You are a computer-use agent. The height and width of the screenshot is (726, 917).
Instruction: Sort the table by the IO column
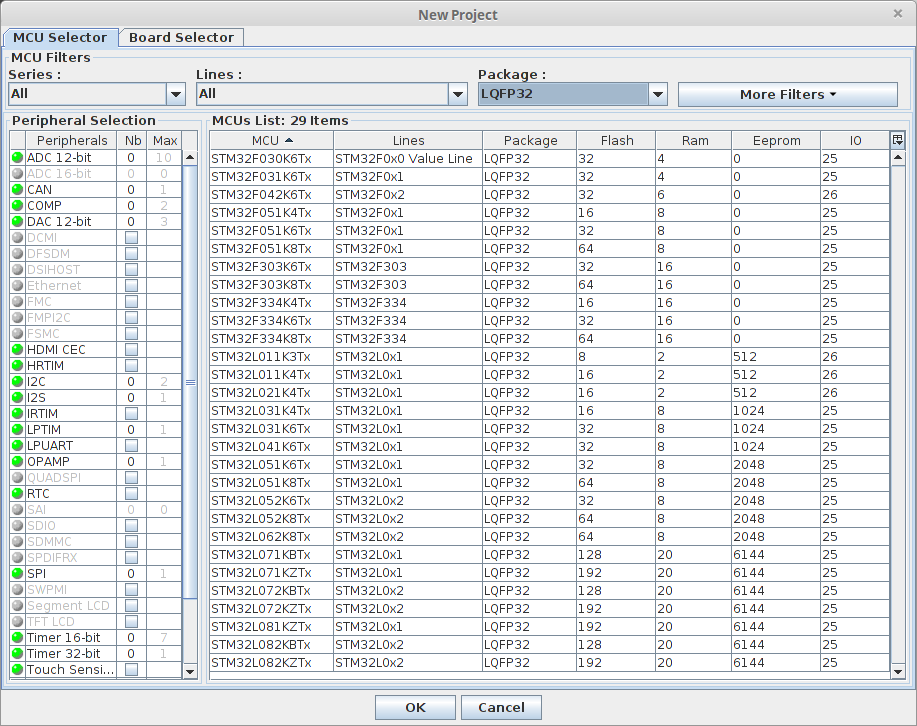click(x=855, y=140)
